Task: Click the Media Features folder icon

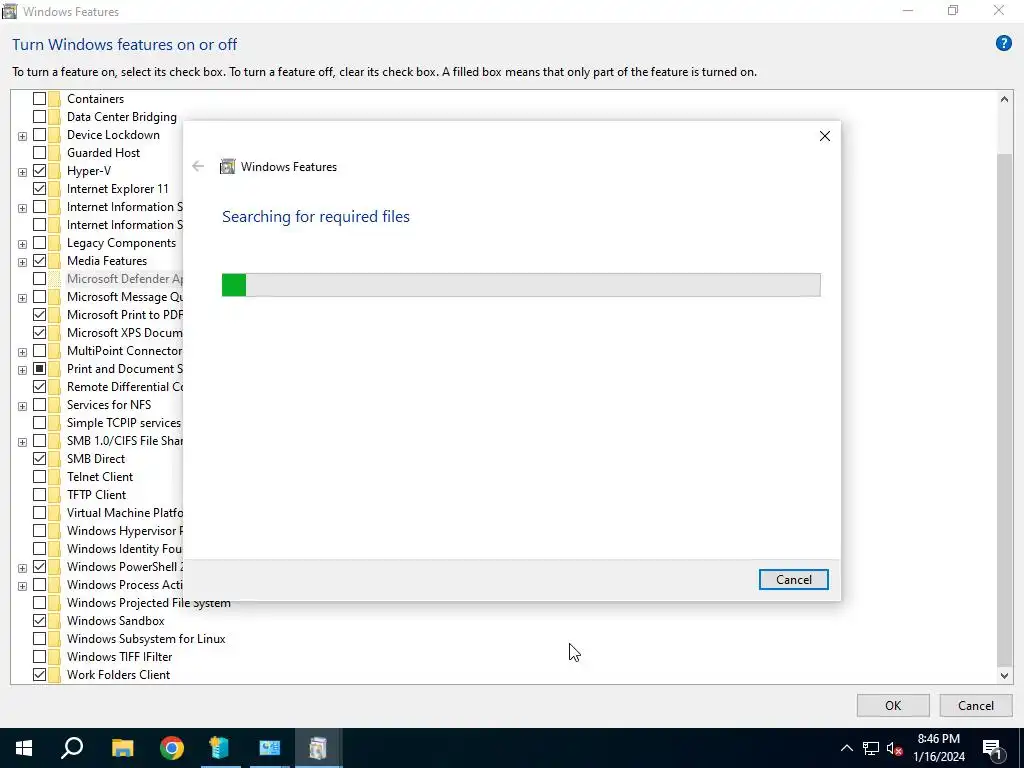Action: pyautogui.click(x=54, y=261)
